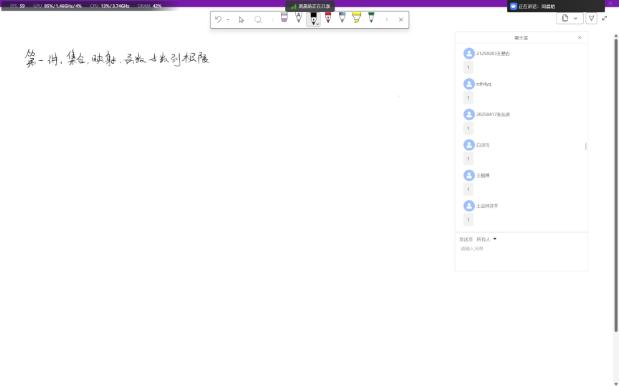Image resolution: width=619 pixels, height=386 pixels.
Task: Open the undo dropdown arrow
Action: pos(228,20)
